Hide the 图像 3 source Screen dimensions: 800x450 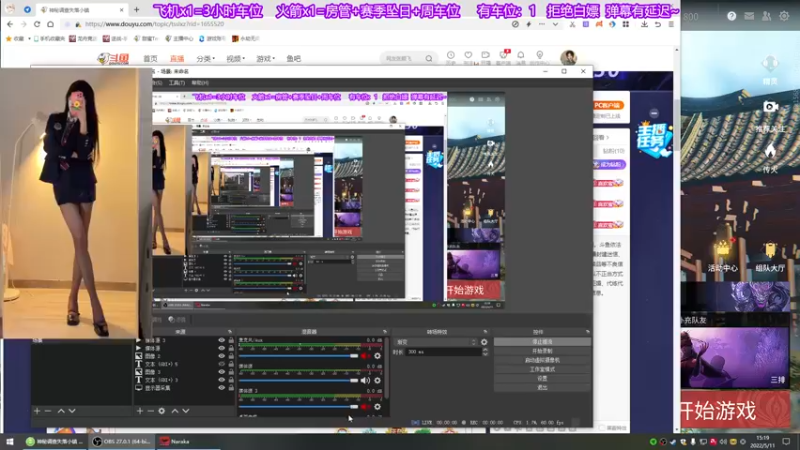click(221, 372)
